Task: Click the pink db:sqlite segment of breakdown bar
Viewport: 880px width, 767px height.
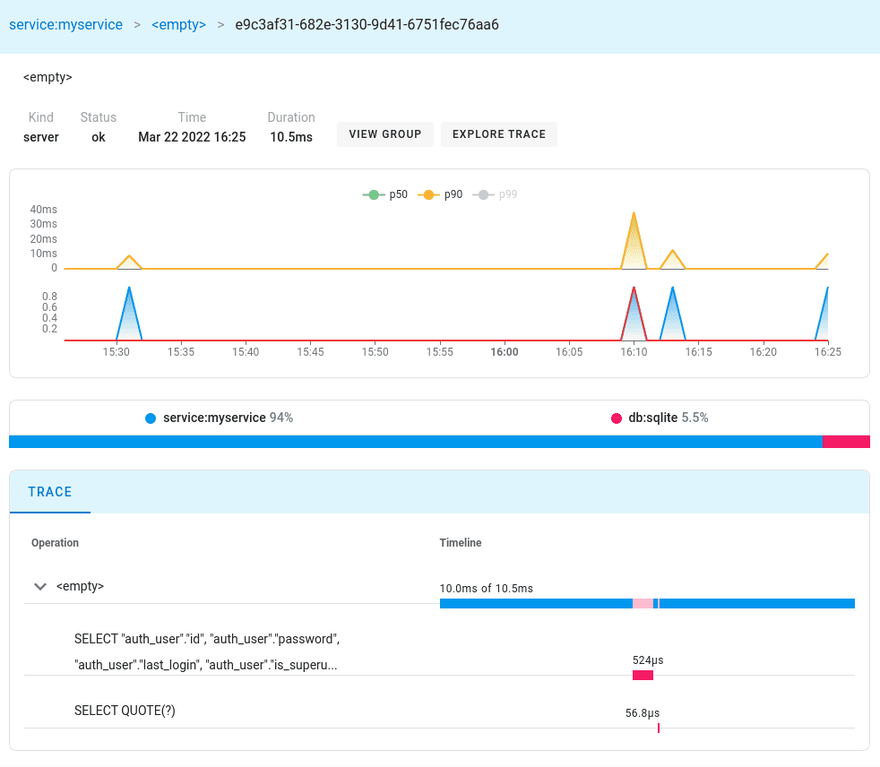Action: 846,441
